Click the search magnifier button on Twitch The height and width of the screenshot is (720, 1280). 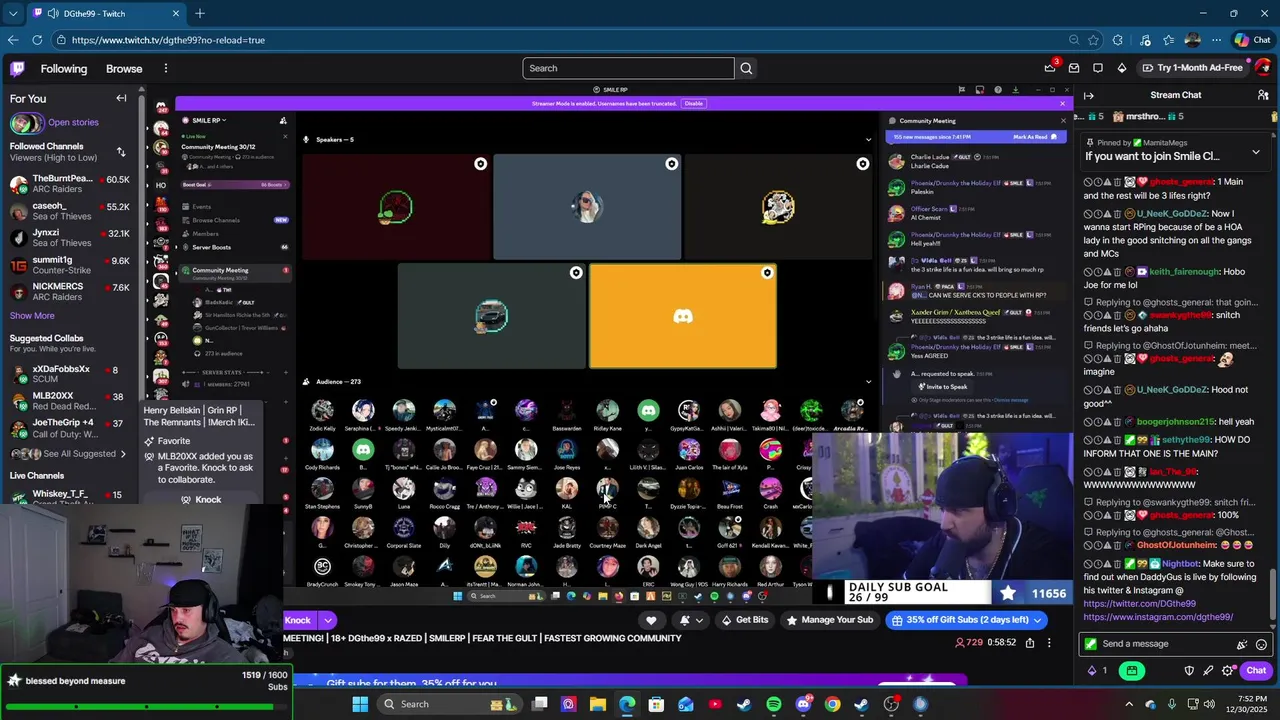click(x=746, y=68)
